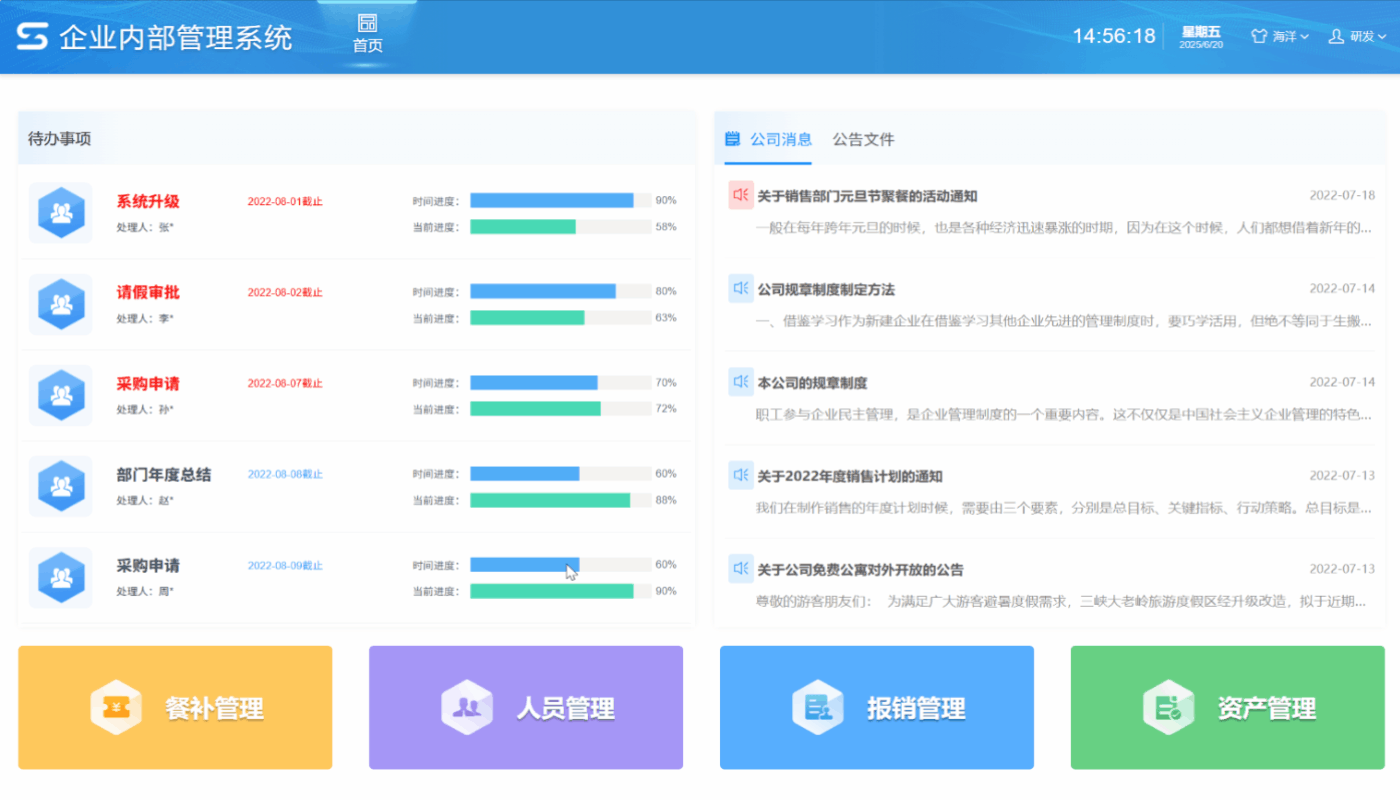Select the 餐补管理 meal subsidy icon
The width and height of the screenshot is (1400, 800).
tap(114, 707)
